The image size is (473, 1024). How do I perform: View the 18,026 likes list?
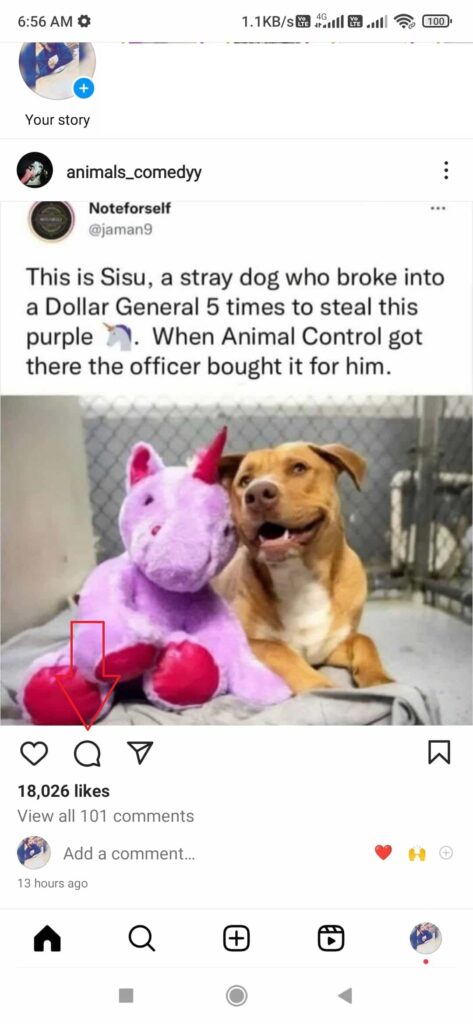coord(63,791)
